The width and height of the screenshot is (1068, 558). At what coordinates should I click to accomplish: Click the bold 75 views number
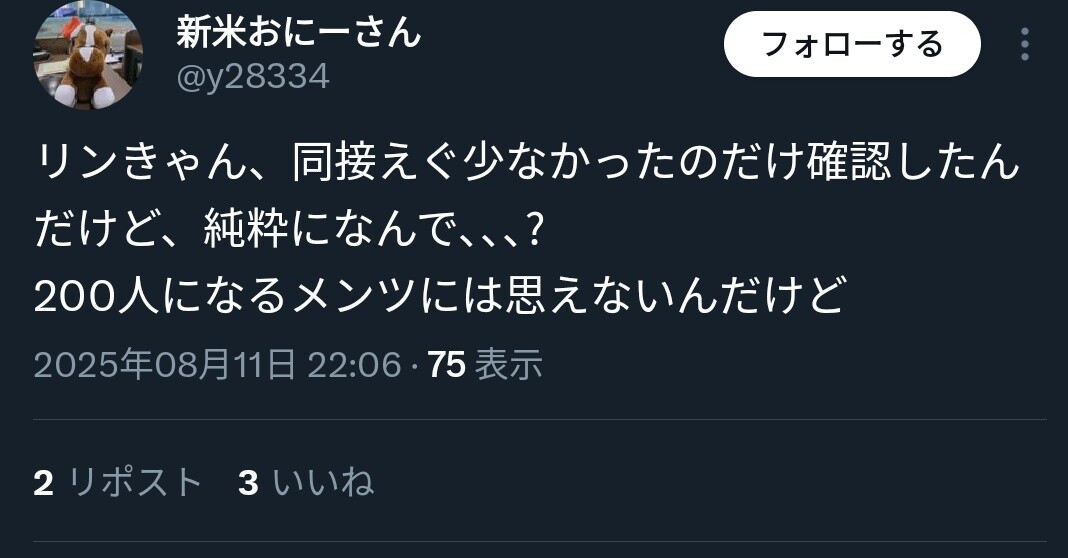click(x=447, y=365)
